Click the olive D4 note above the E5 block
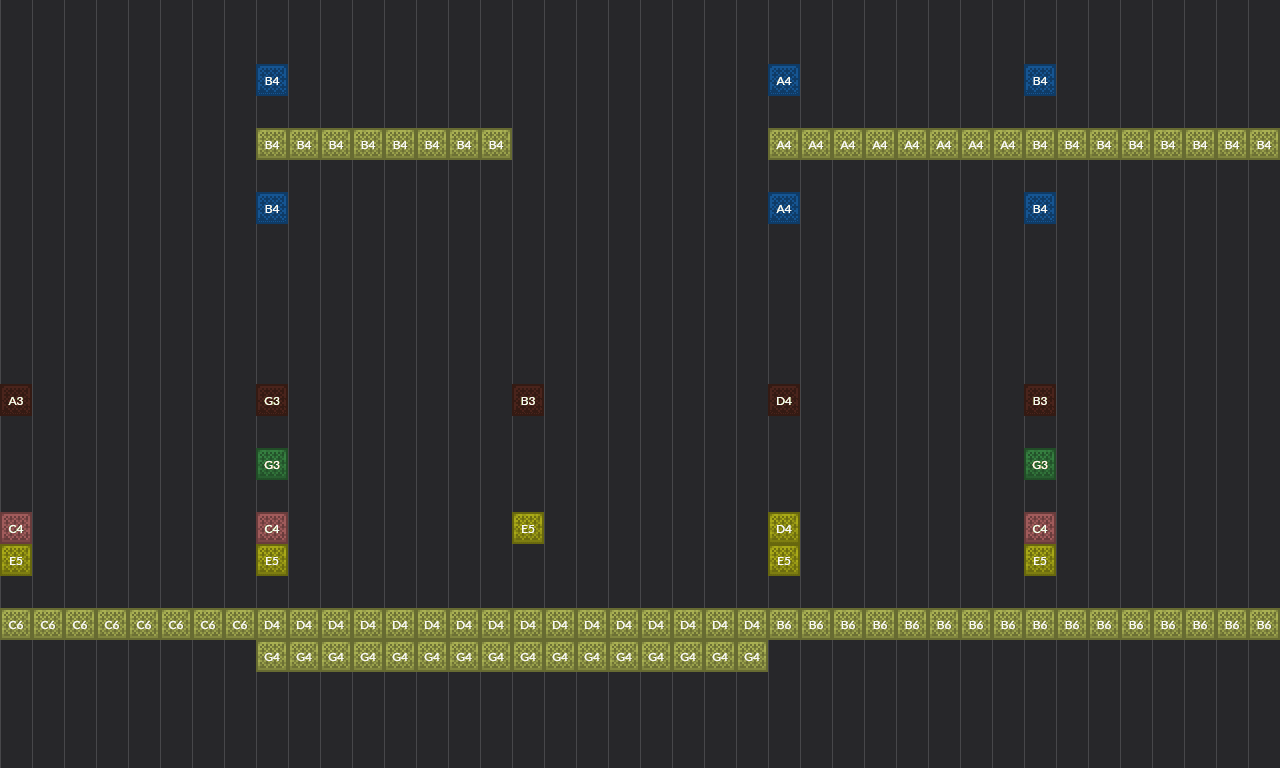Viewport: 1280px width, 768px height. pyautogui.click(x=784, y=528)
